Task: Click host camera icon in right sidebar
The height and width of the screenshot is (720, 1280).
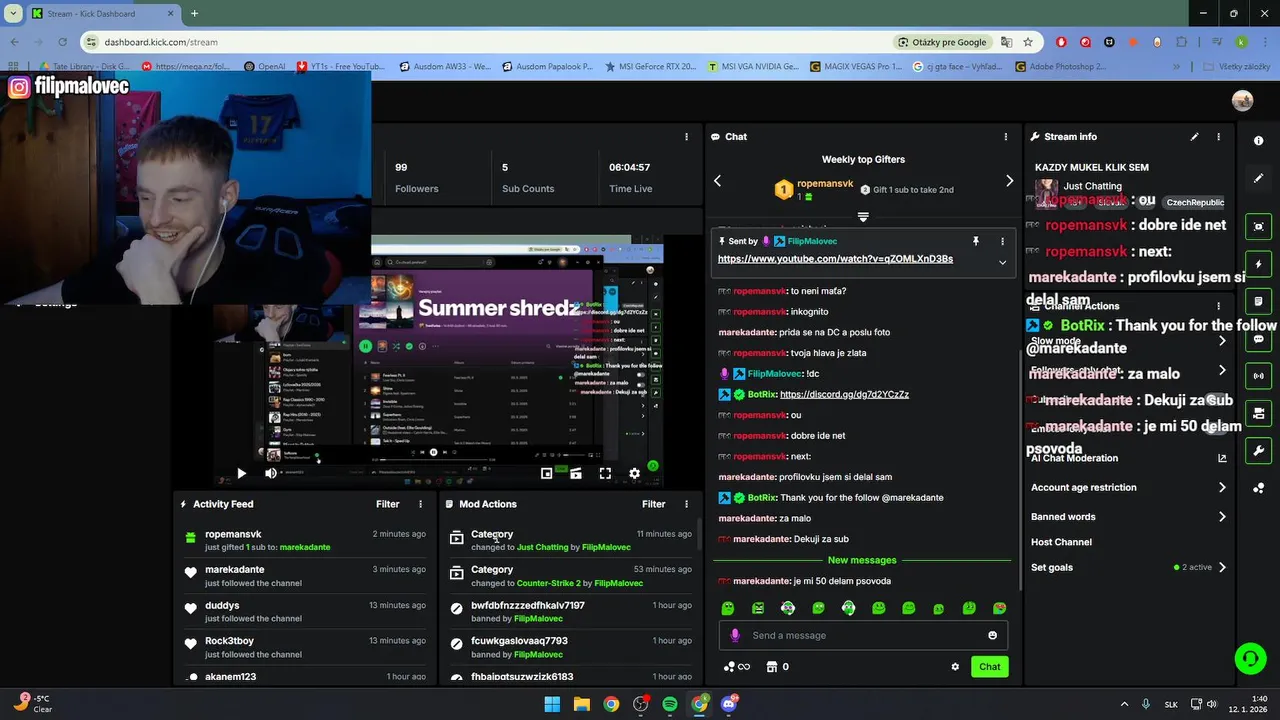Action: tap(1258, 413)
